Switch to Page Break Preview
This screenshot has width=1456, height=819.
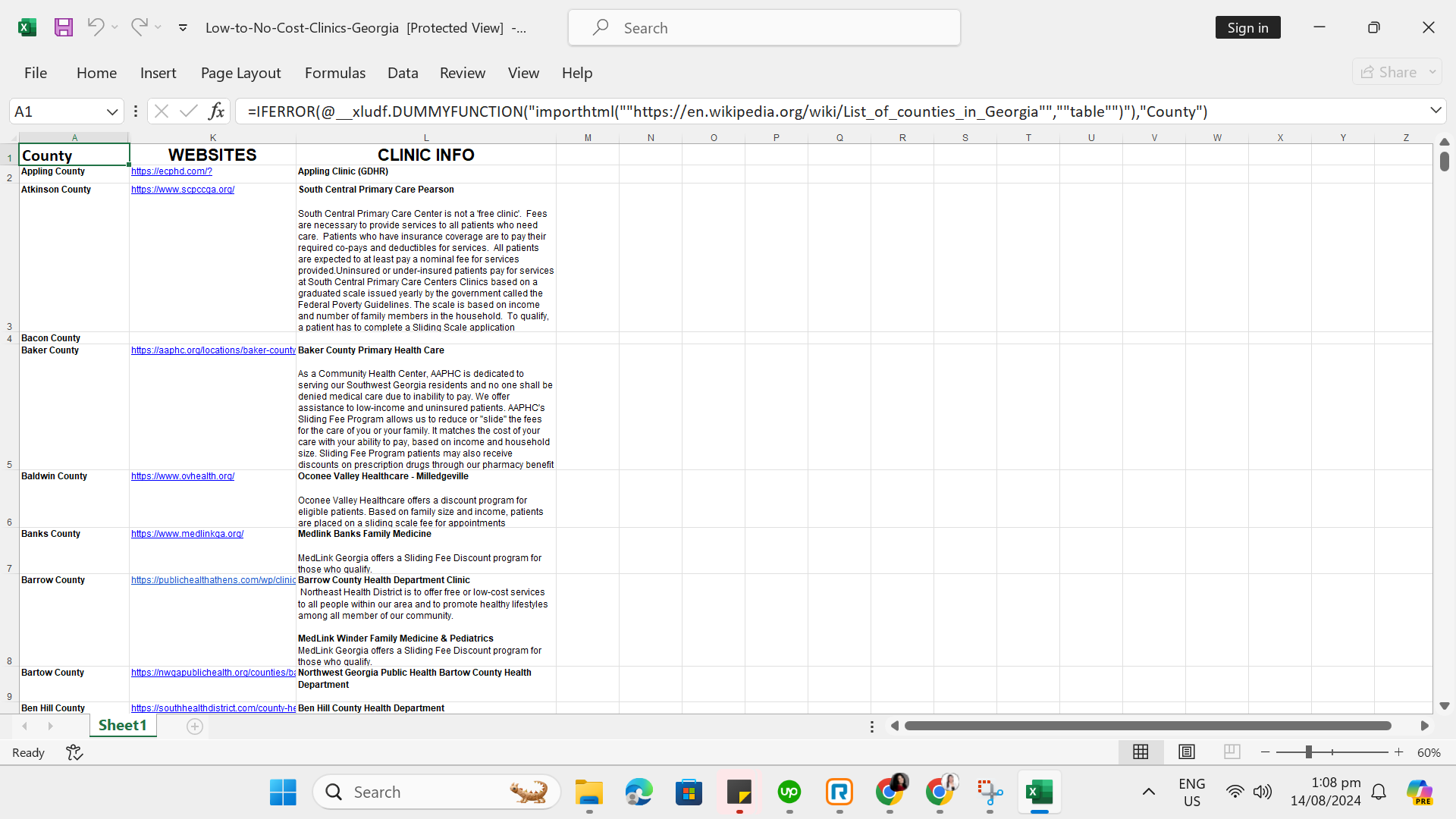click(1232, 752)
